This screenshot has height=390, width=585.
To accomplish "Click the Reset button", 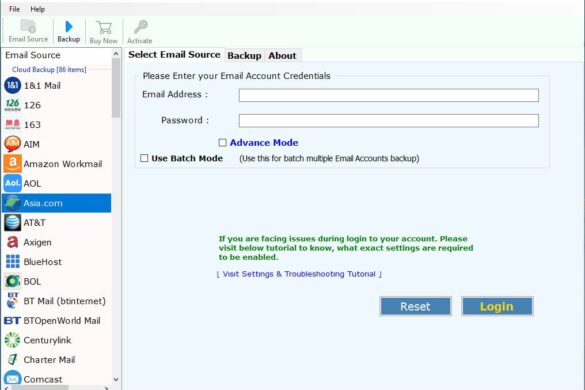I will coord(415,306).
